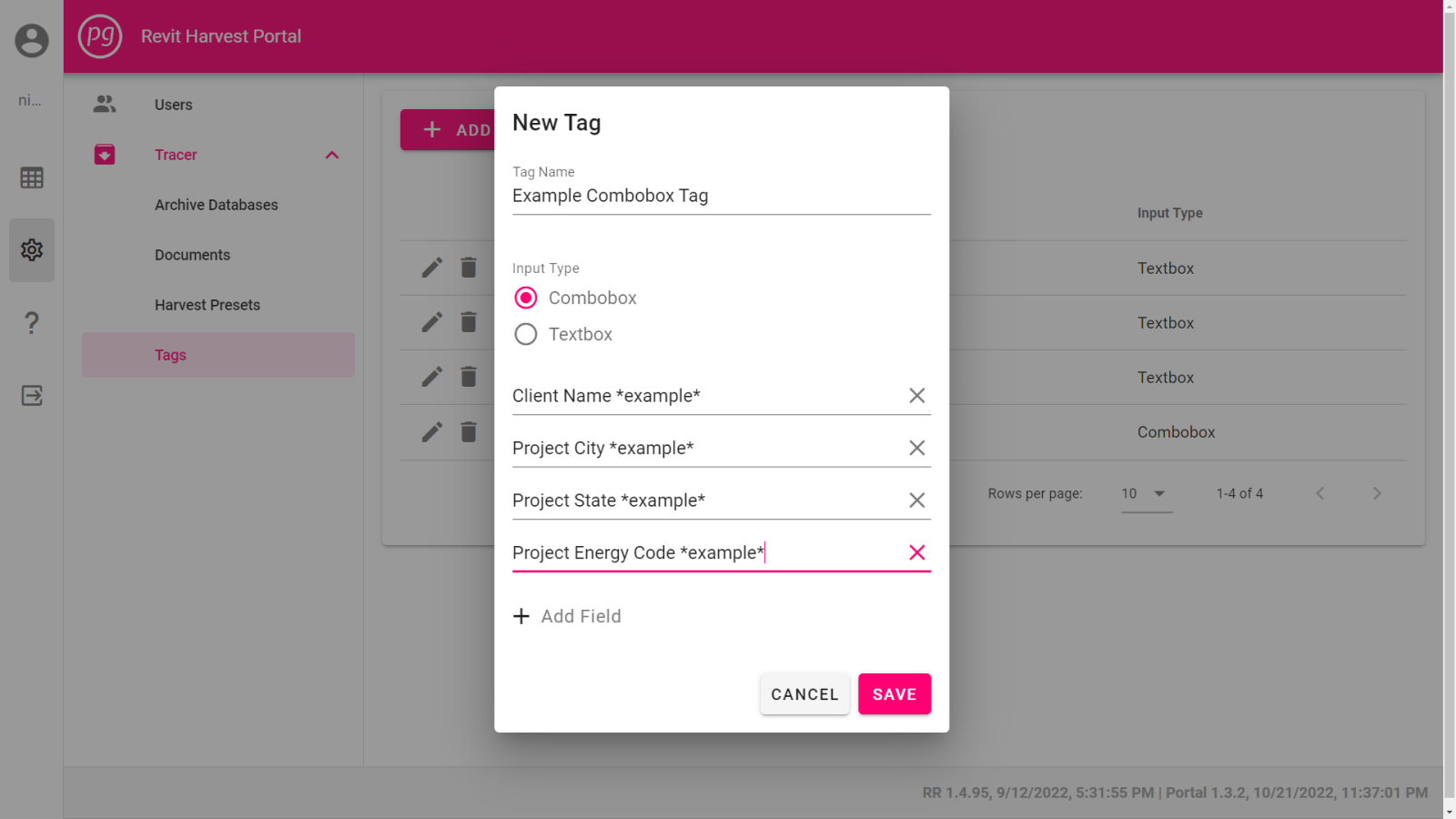1456x819 pixels.
Task: Go to the next page of tag results
Action: 1377,493
